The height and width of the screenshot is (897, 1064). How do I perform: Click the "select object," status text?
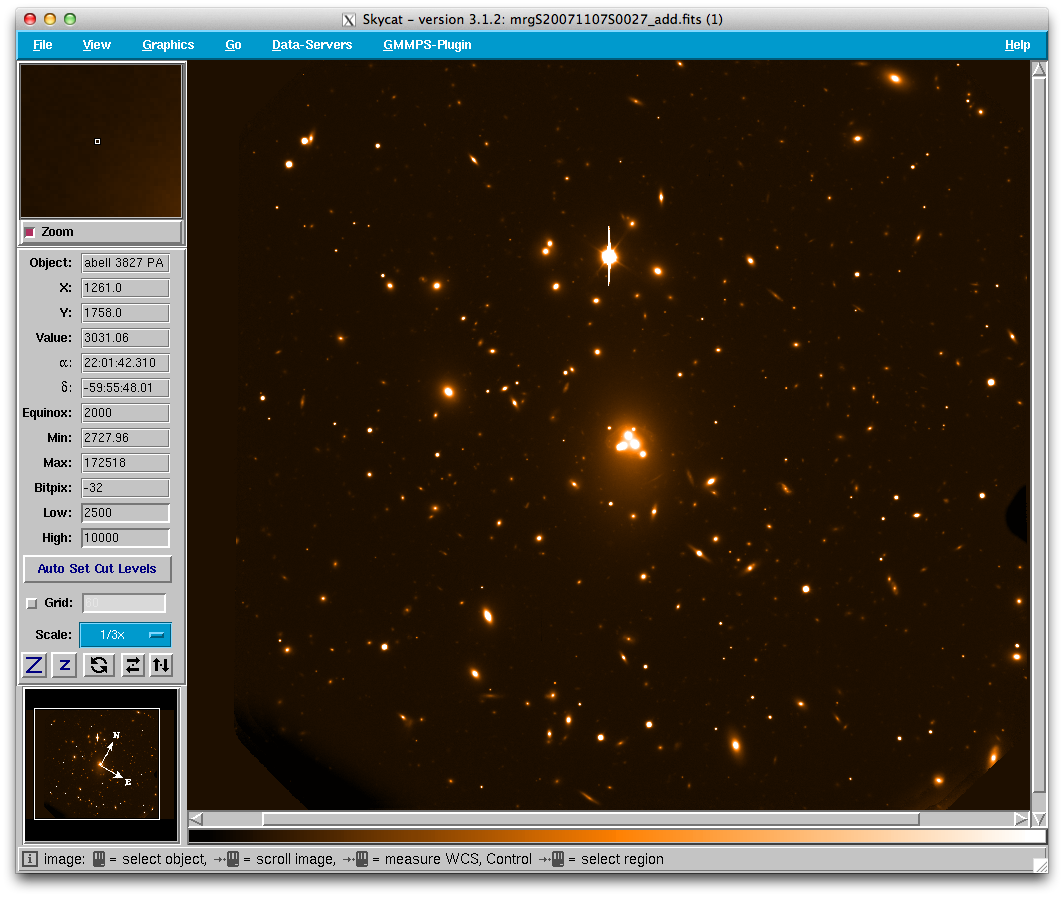click(165, 859)
